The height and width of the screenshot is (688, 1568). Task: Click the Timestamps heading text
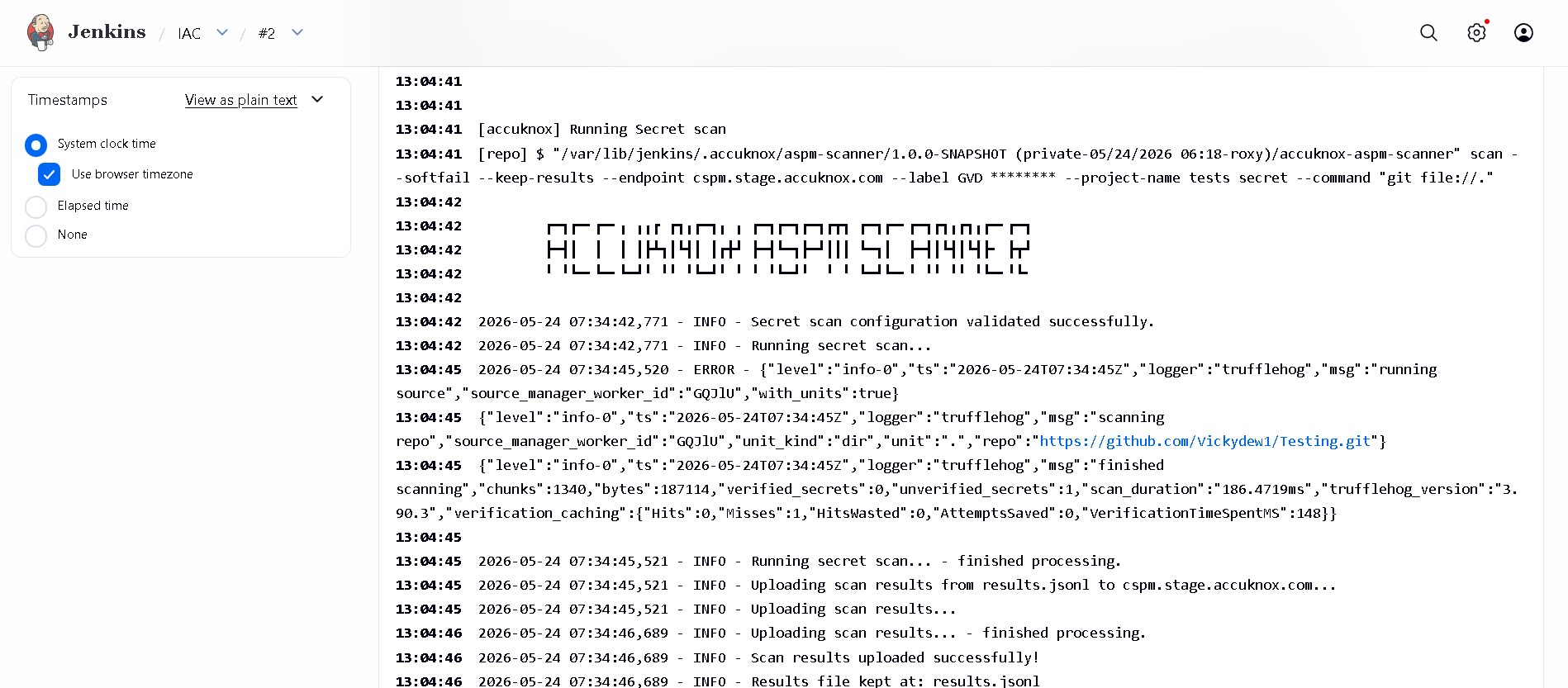tap(68, 100)
